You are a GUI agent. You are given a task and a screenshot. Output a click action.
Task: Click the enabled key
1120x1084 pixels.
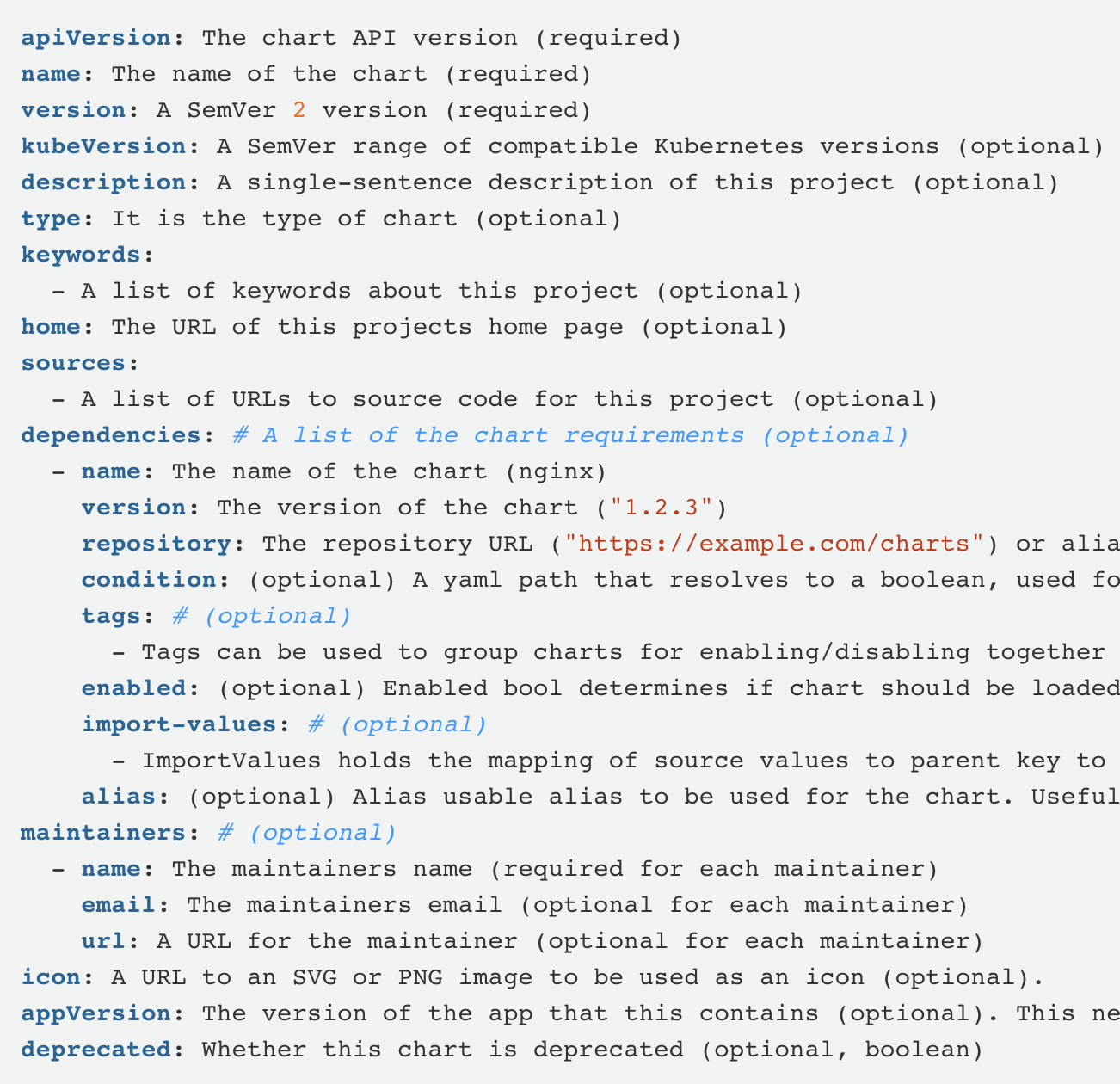tap(133, 688)
